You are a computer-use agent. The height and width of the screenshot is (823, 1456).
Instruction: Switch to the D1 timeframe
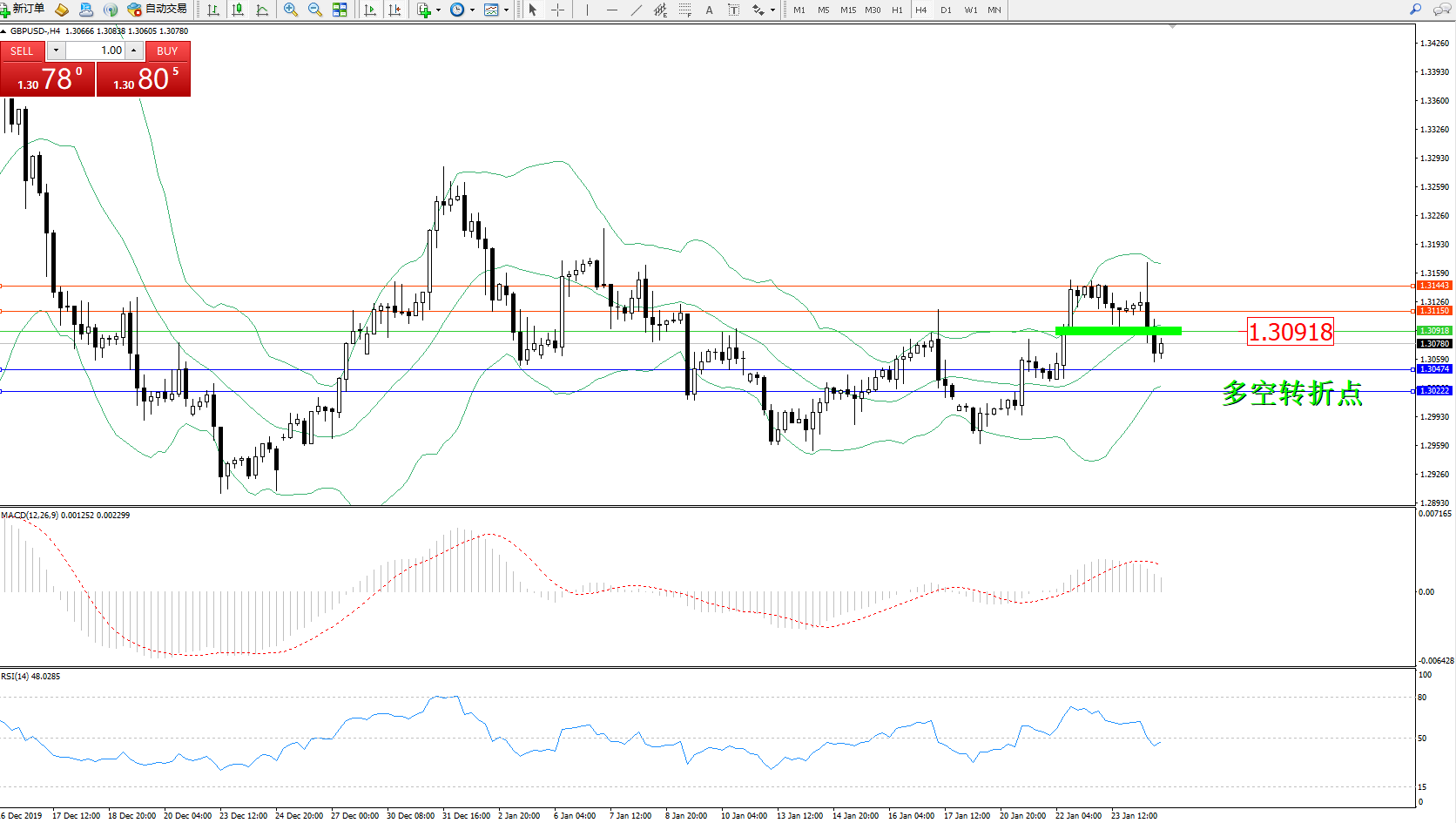[x=946, y=10]
